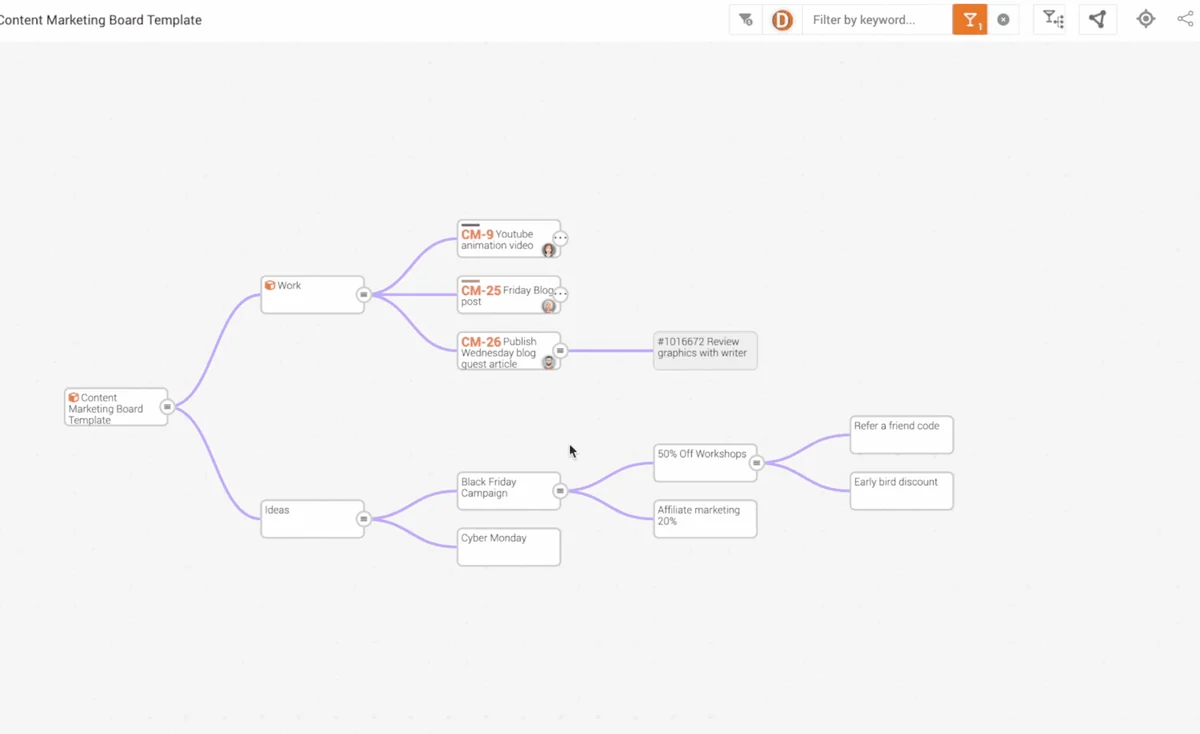
Task: Focus the Filter by keyword field
Action: click(x=877, y=20)
